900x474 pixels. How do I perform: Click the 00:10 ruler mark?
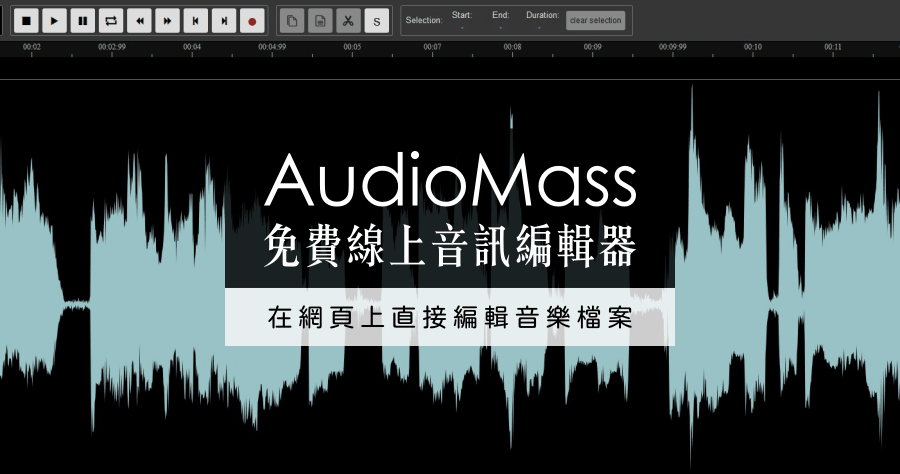[753, 47]
